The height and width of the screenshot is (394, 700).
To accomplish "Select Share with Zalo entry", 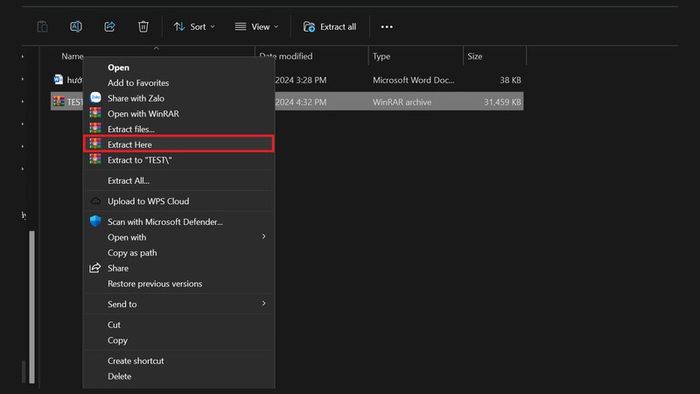I will (x=136, y=98).
